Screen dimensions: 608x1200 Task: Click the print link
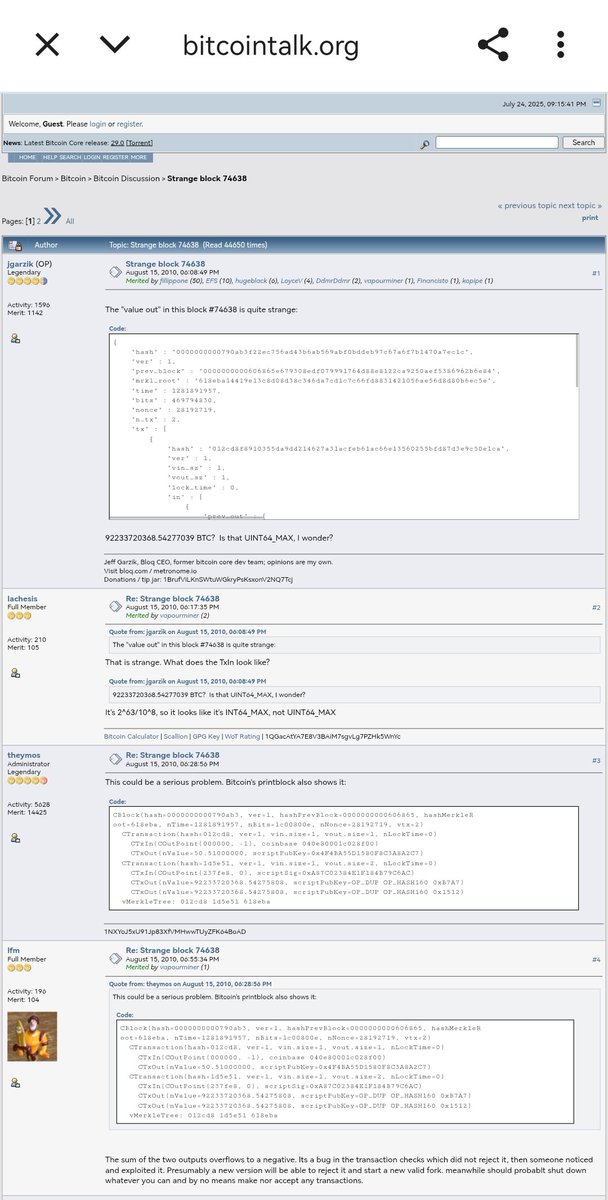[x=590, y=217]
